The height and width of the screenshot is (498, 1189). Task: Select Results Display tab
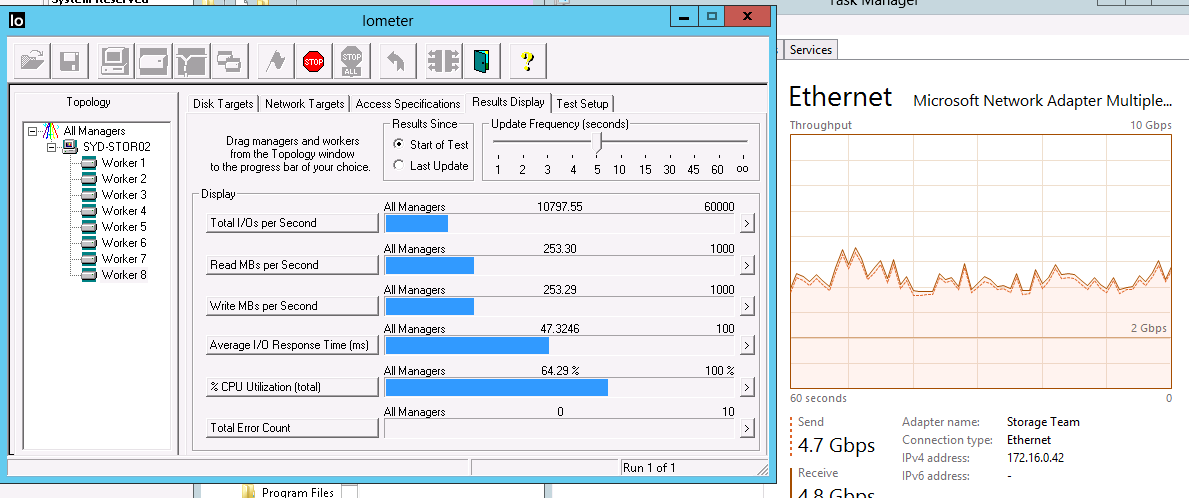click(508, 102)
